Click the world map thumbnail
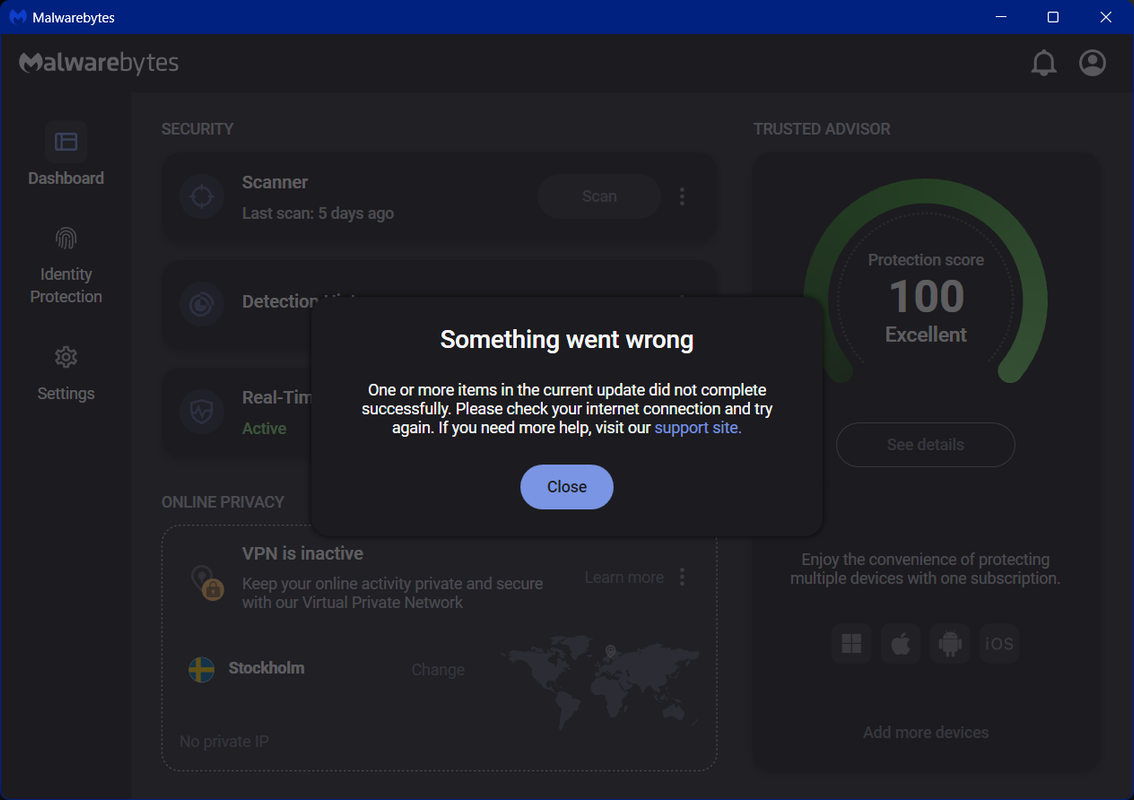 point(600,681)
